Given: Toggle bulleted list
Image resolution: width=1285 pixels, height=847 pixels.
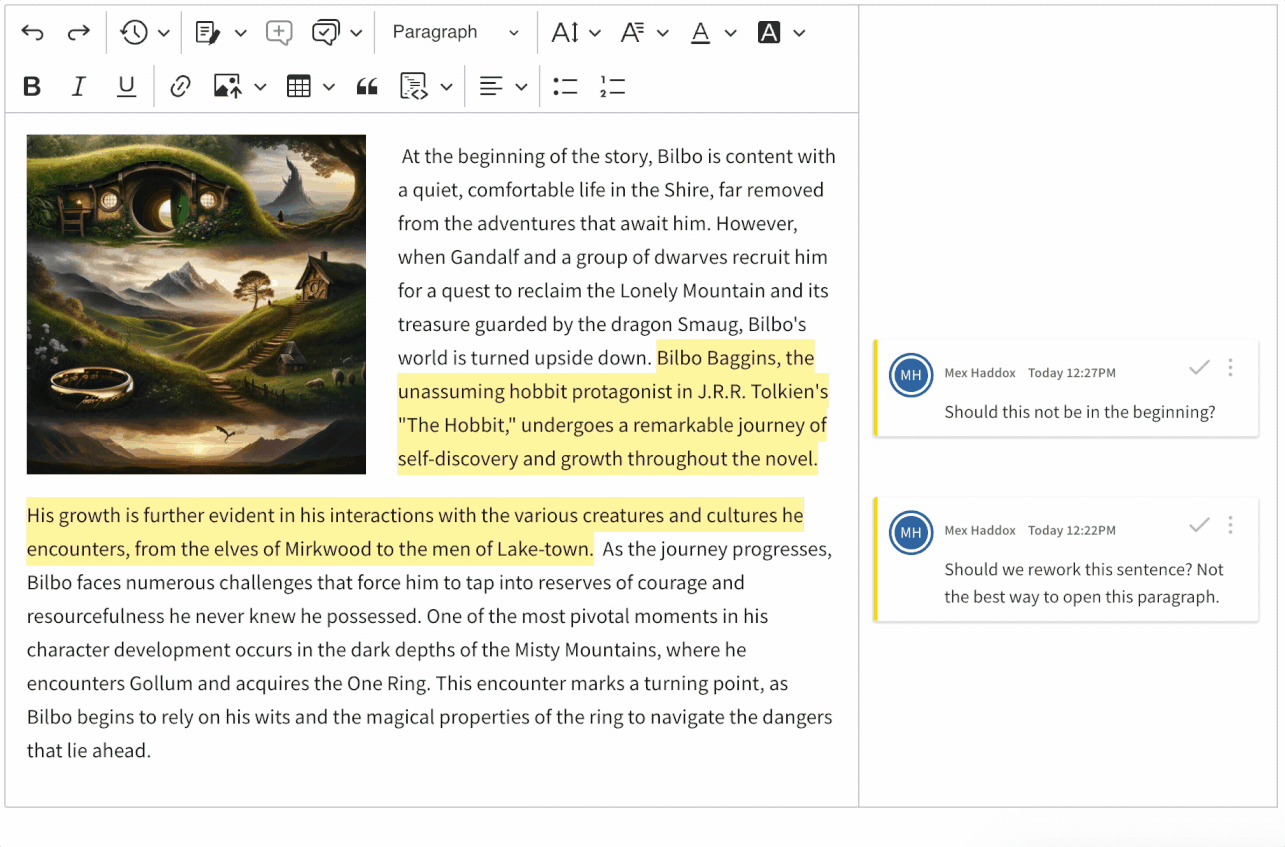Looking at the screenshot, I should click(x=565, y=87).
